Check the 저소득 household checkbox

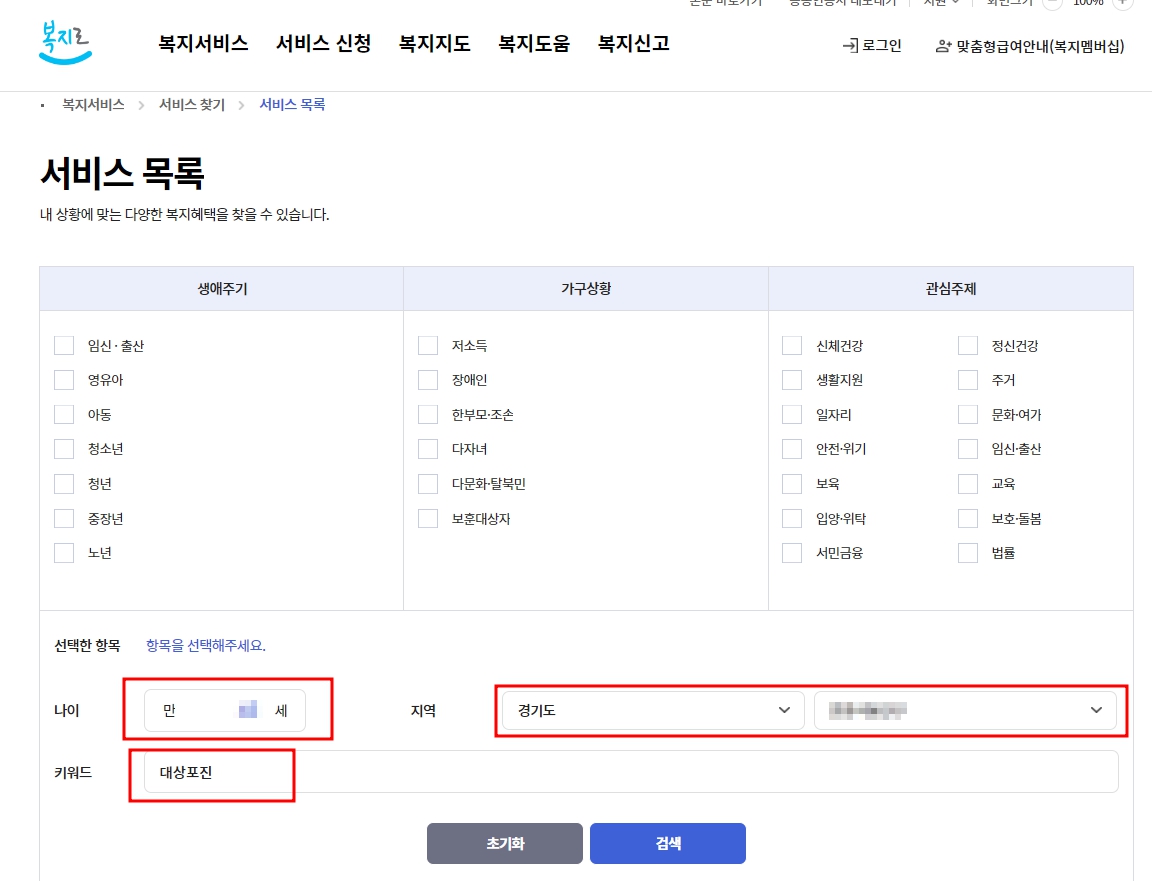coord(427,345)
